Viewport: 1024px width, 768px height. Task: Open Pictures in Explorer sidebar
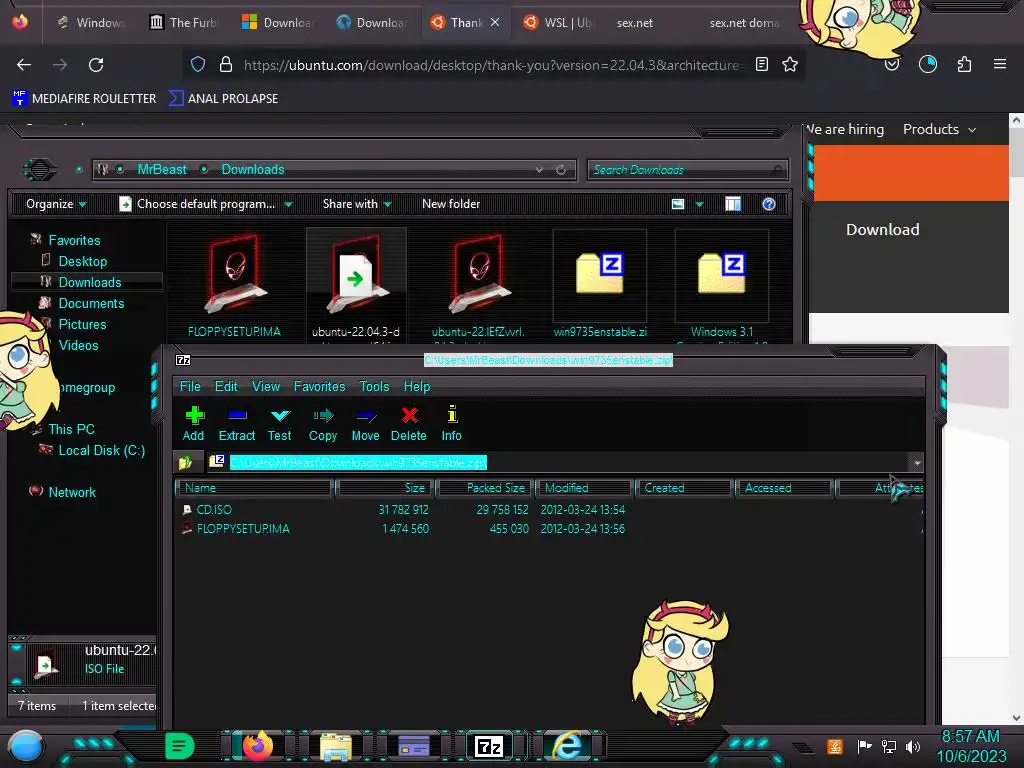click(x=82, y=324)
